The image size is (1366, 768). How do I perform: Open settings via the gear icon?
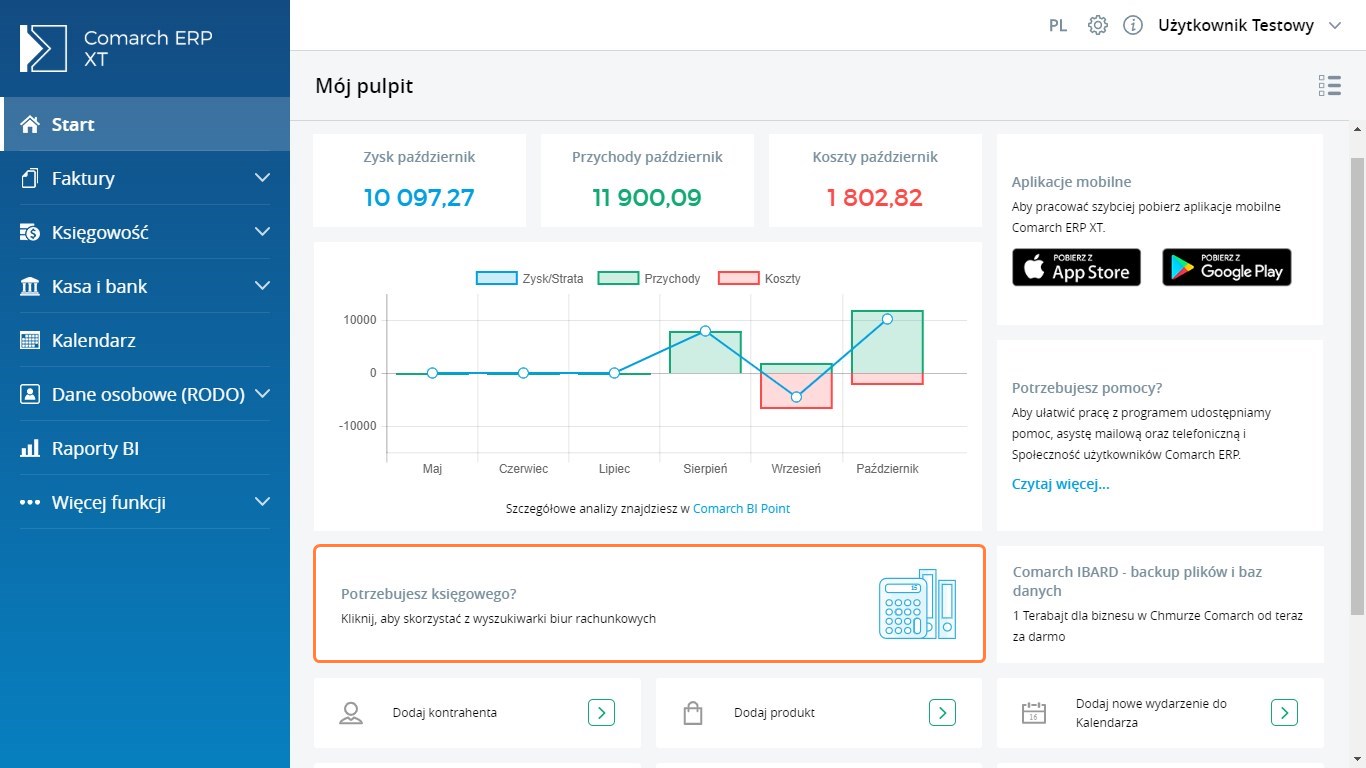pos(1097,25)
